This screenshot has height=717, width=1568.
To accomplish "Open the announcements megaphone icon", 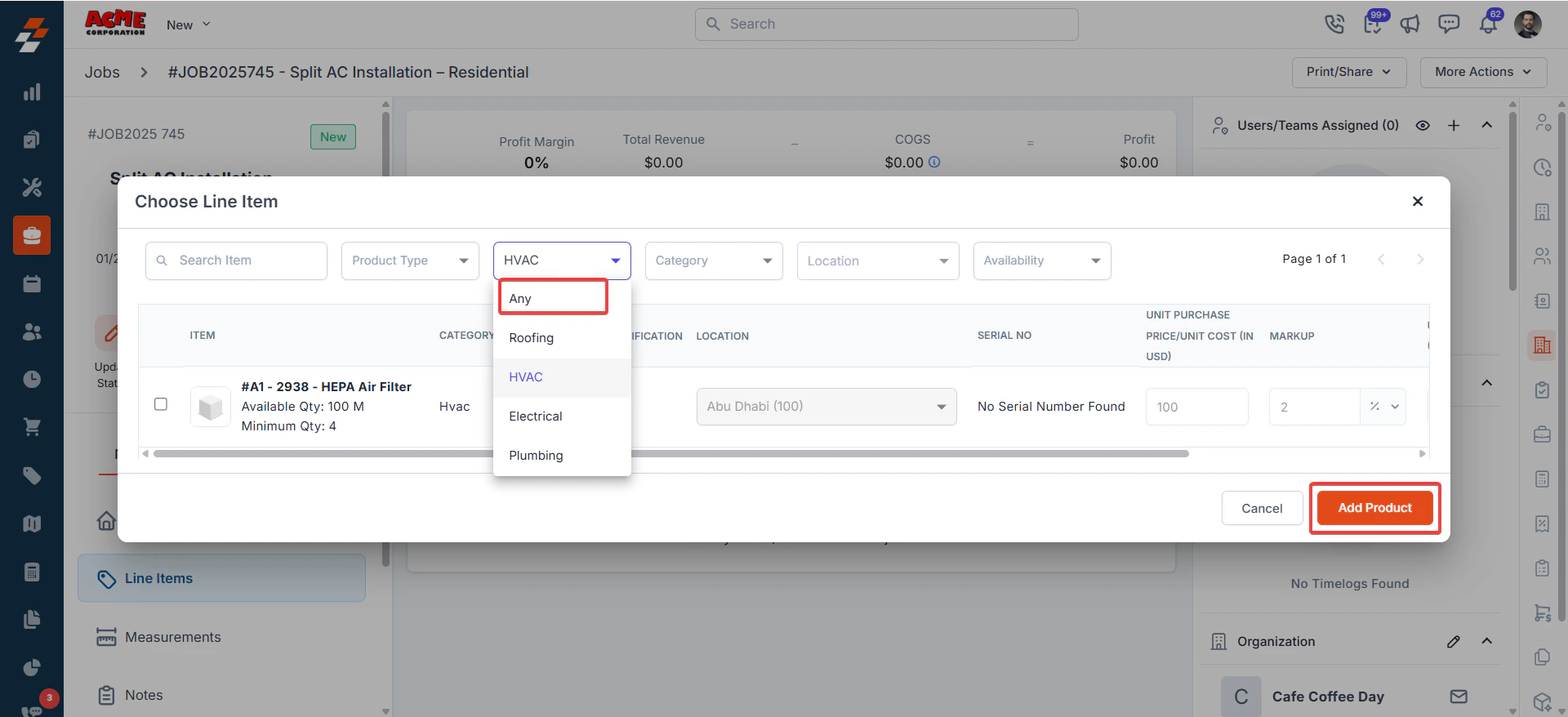I will pyautogui.click(x=1410, y=24).
